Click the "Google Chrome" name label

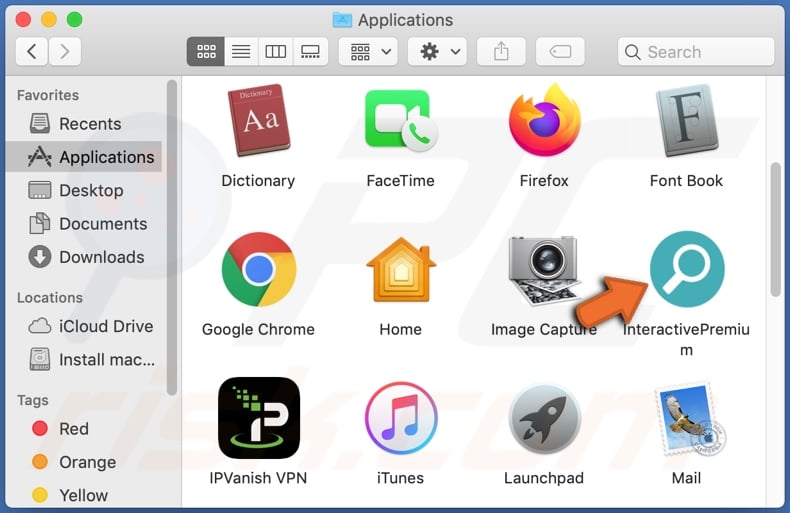pos(258,329)
